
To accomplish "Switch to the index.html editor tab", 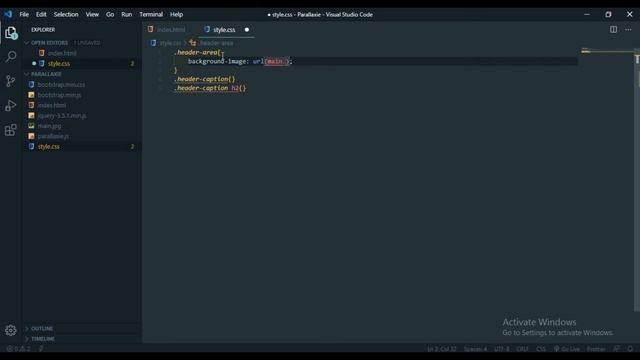I will [170, 30].
